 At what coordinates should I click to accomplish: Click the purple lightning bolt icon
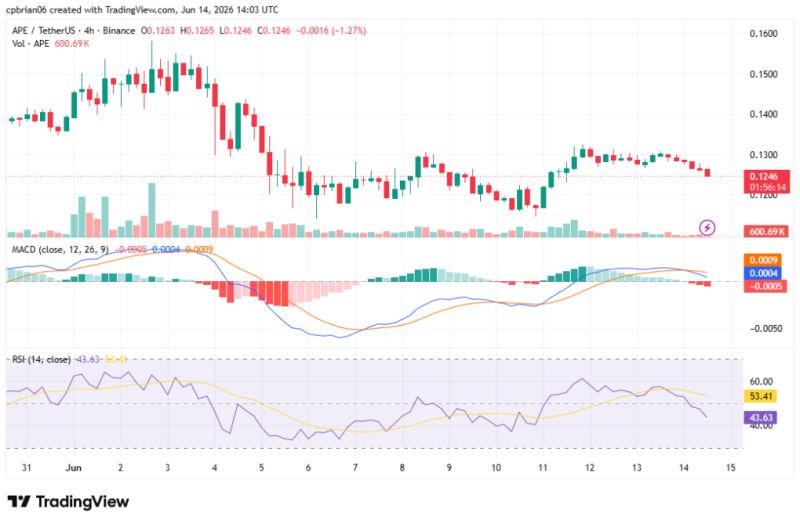pyautogui.click(x=707, y=227)
